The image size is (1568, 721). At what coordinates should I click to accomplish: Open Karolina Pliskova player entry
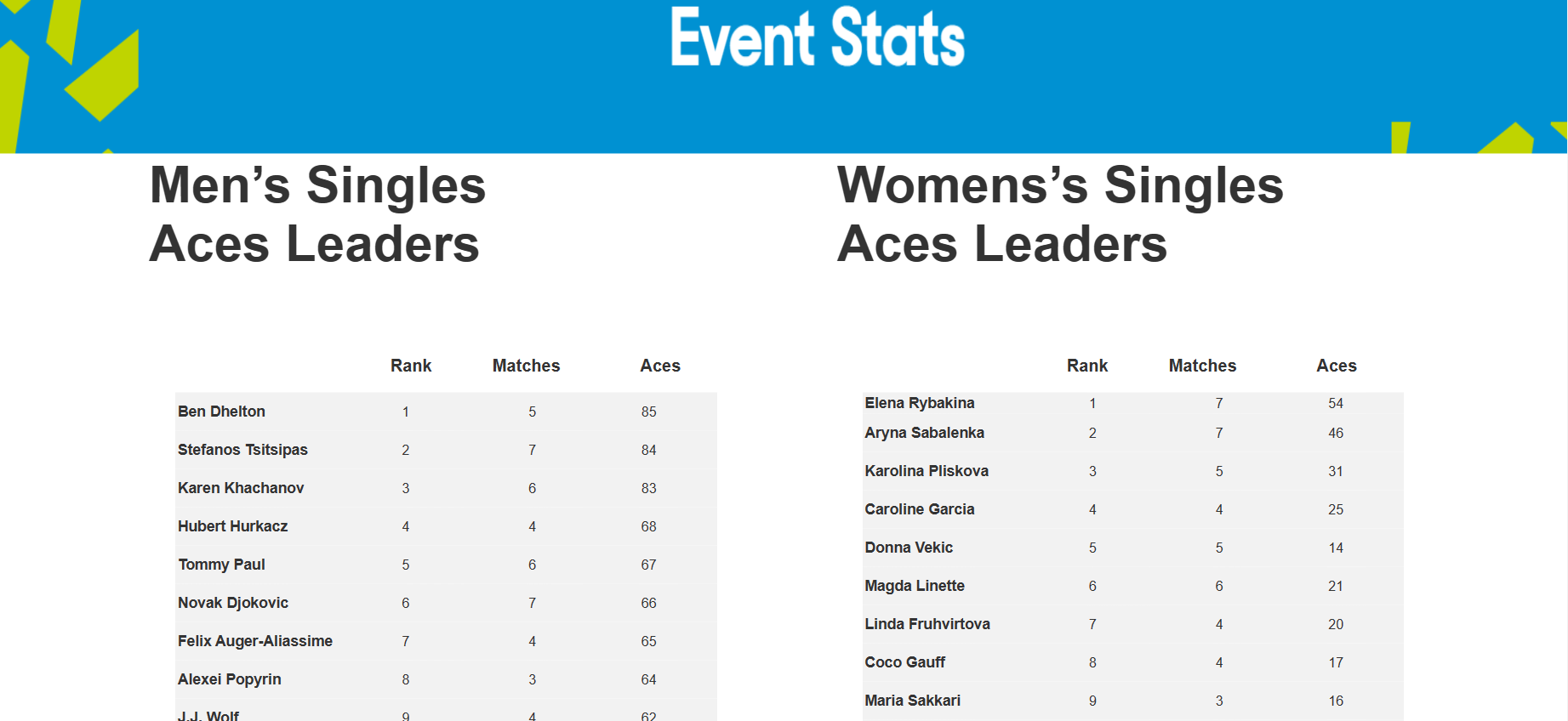coord(927,471)
